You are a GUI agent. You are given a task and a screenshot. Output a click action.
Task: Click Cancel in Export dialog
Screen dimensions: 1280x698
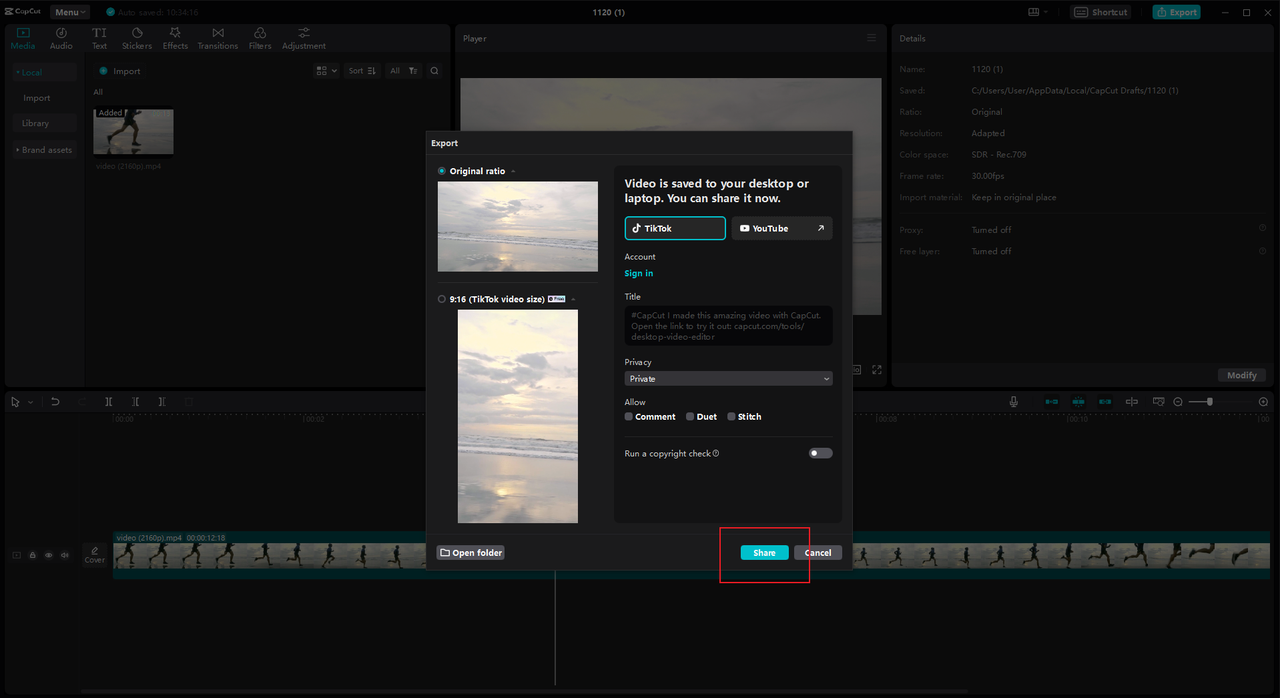(x=818, y=553)
